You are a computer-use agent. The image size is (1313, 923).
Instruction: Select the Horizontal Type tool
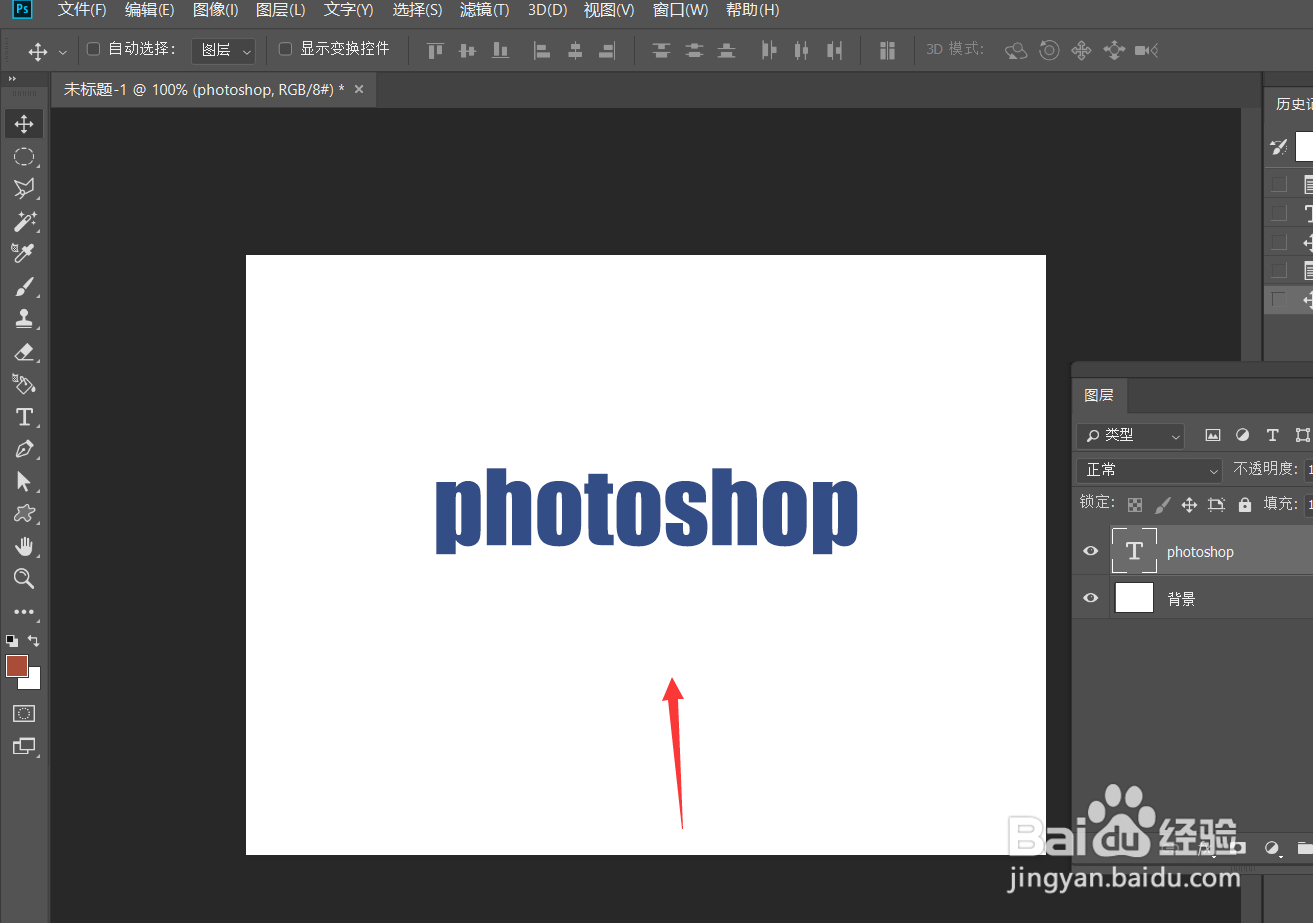[24, 417]
